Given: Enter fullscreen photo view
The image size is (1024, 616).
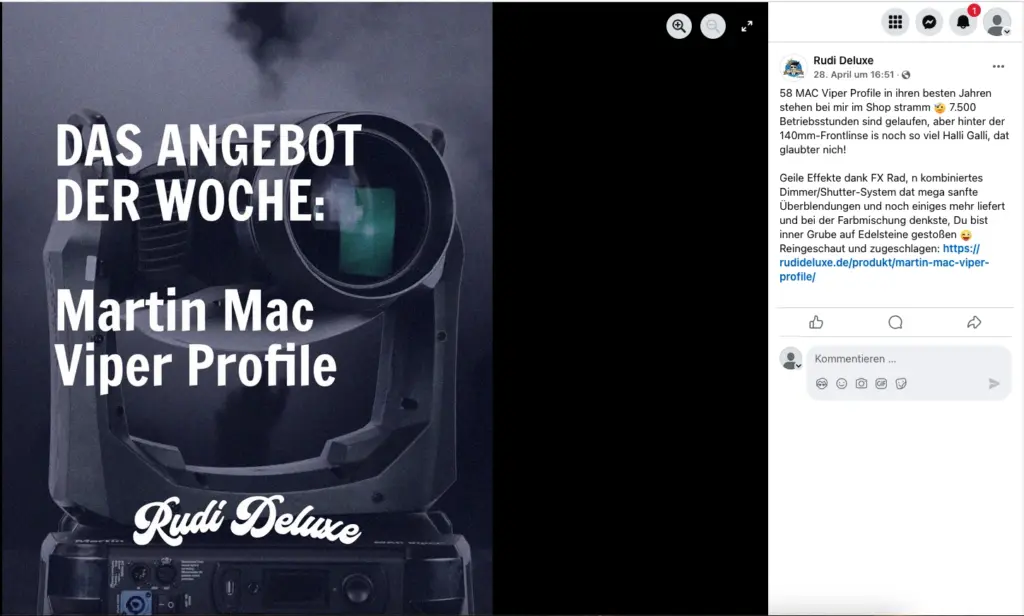Looking at the screenshot, I should (x=747, y=27).
